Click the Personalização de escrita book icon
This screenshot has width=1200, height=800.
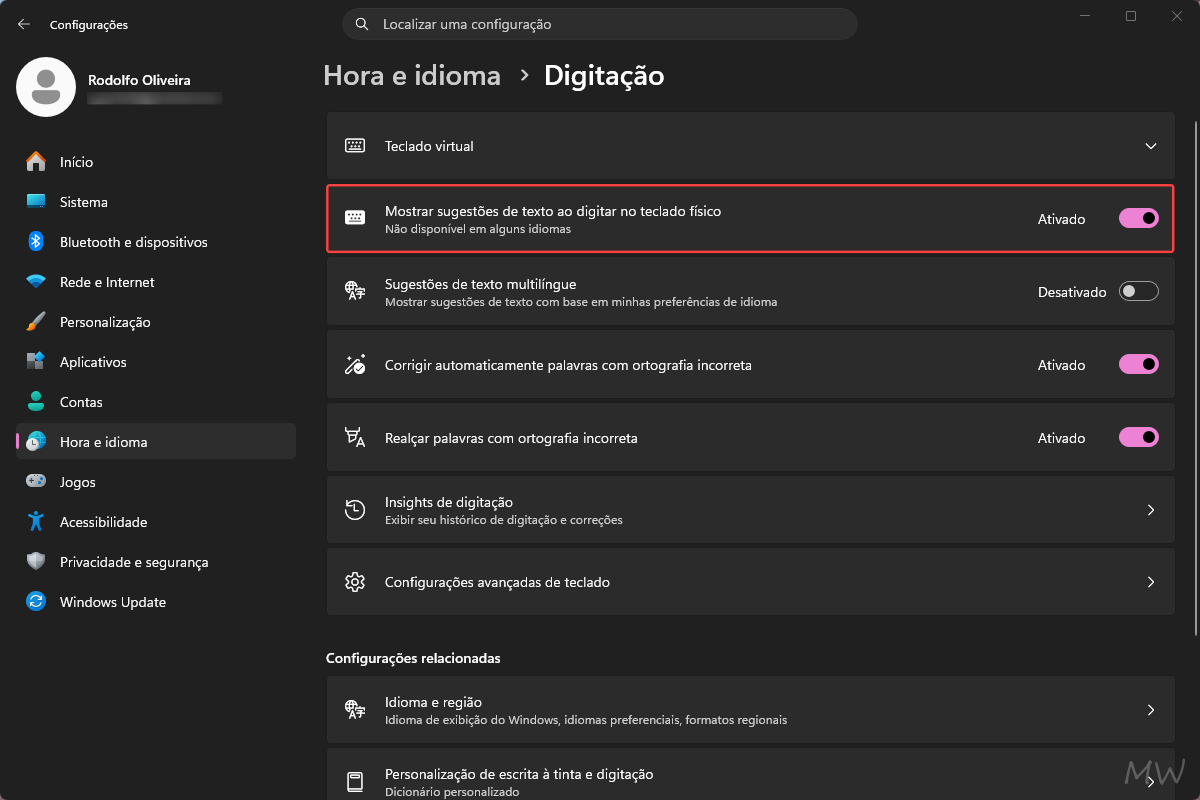pos(355,782)
